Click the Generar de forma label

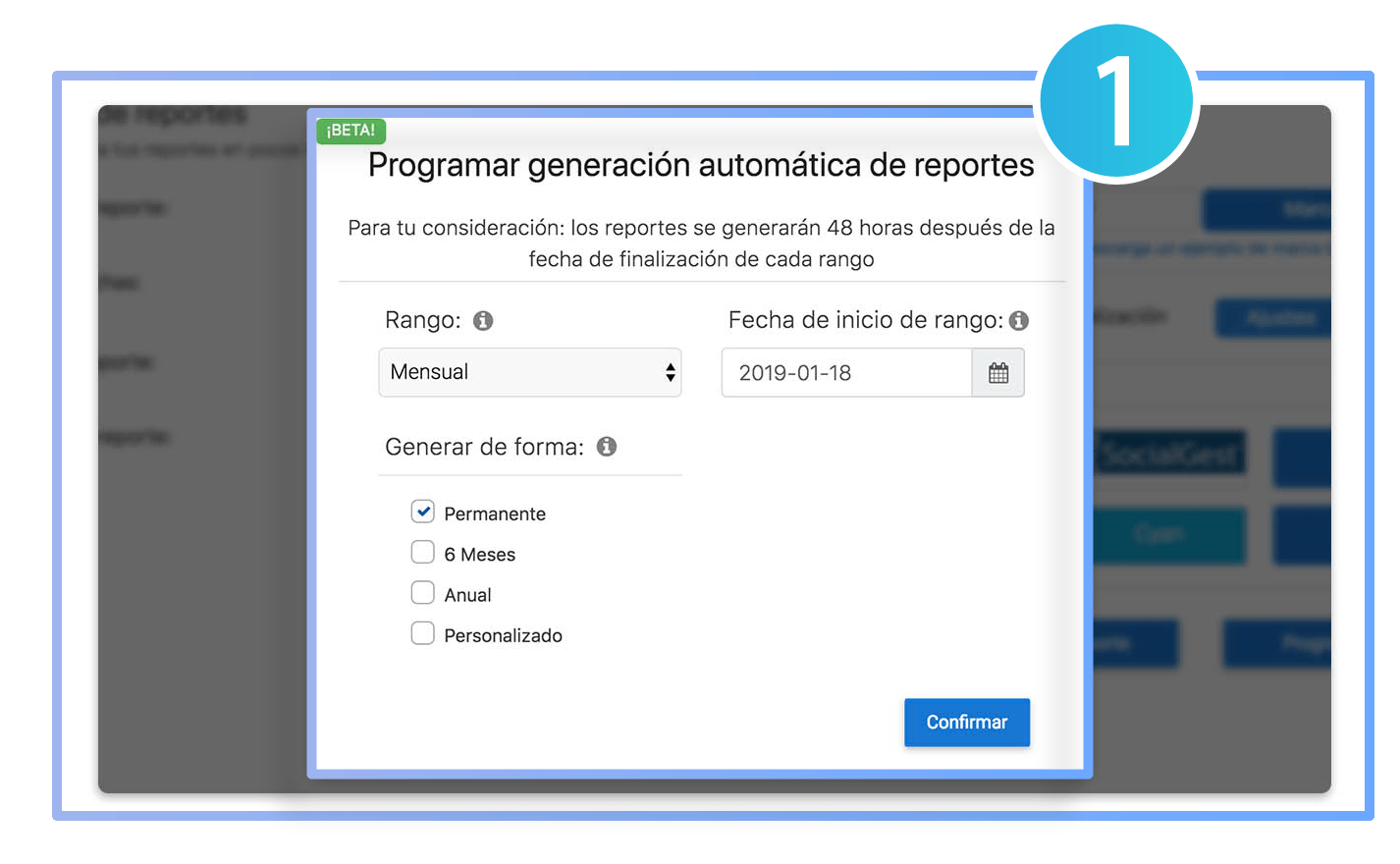tap(484, 447)
